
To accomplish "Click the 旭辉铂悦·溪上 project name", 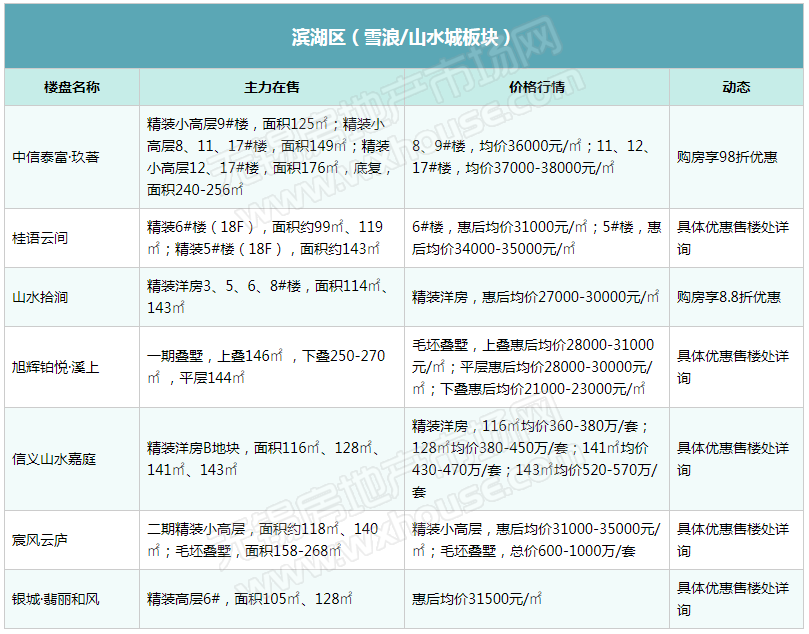I will point(56,367).
